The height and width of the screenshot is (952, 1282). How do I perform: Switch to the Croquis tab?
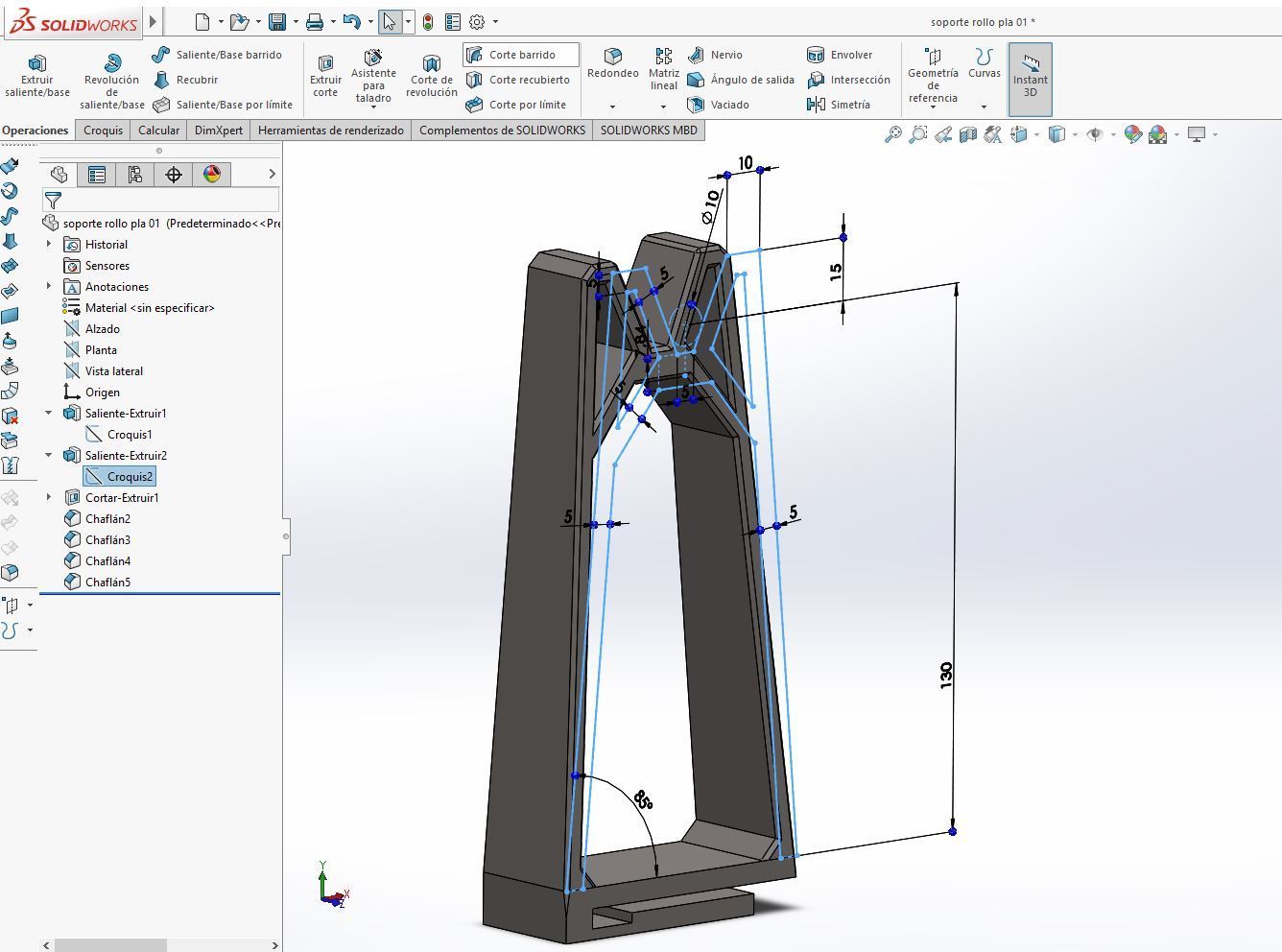(x=103, y=131)
